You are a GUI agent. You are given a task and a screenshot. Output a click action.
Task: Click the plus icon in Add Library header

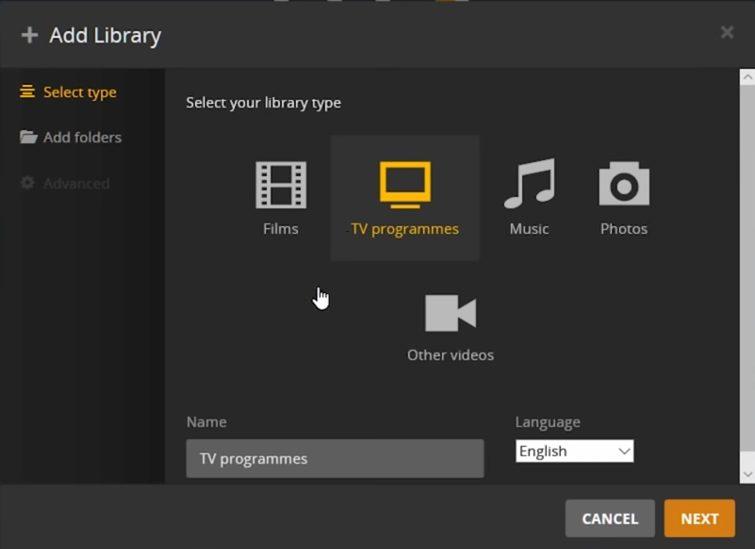(30, 36)
